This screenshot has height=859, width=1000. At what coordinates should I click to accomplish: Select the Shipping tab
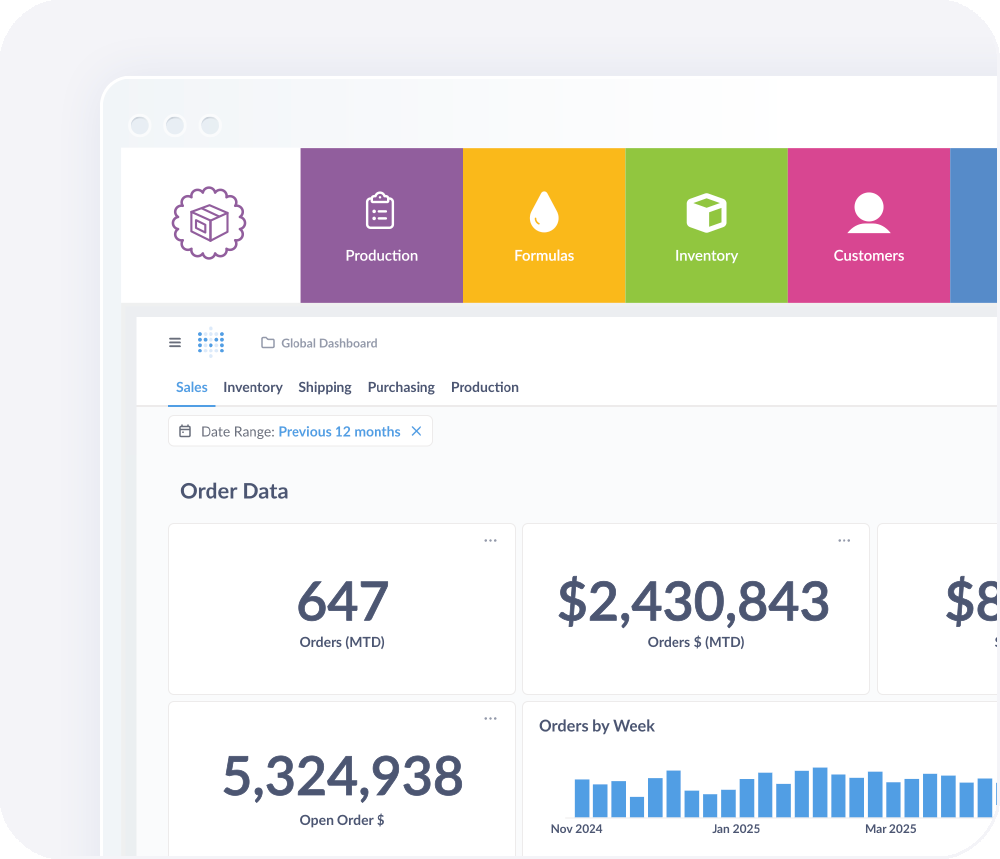coord(325,387)
